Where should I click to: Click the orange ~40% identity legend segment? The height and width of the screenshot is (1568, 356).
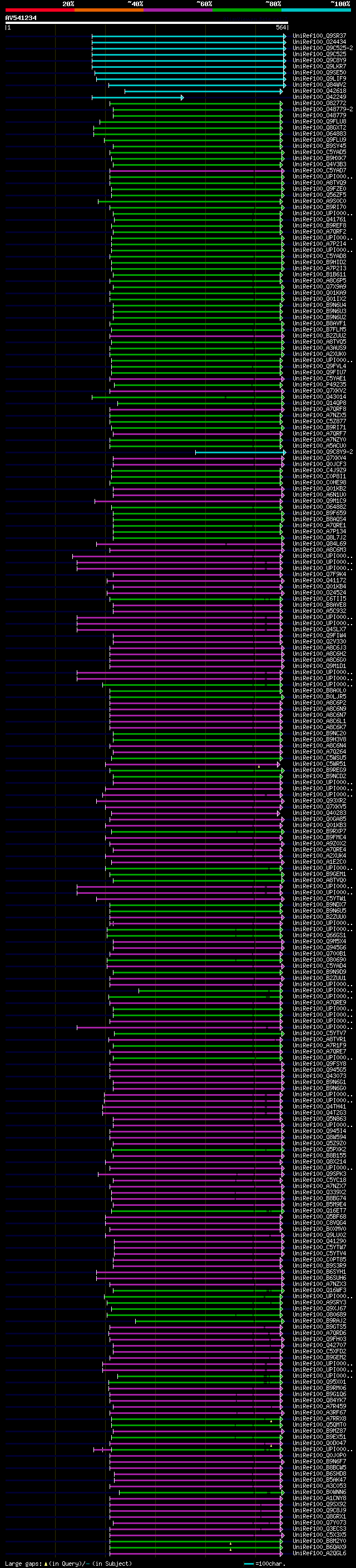click(x=109, y=10)
